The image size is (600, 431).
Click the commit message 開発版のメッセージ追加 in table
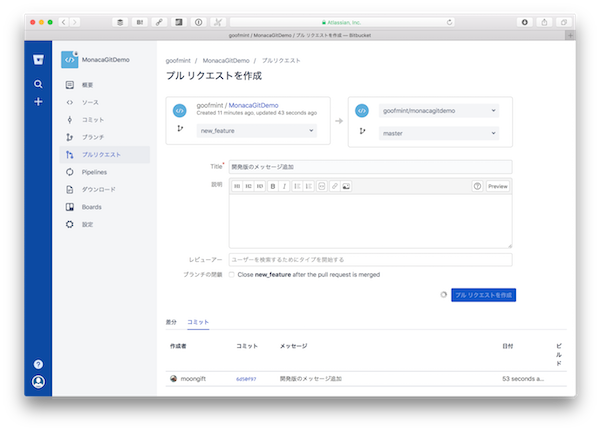click(311, 379)
